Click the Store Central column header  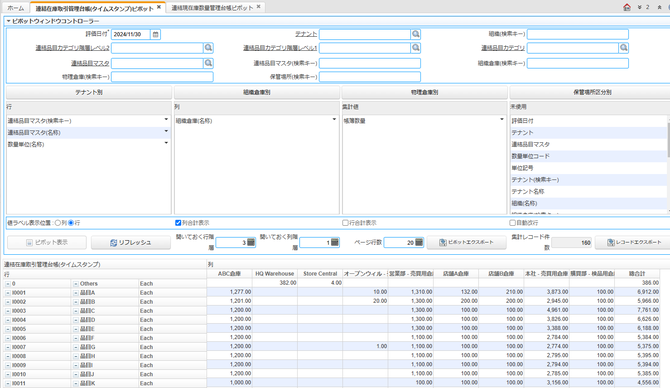(320, 274)
